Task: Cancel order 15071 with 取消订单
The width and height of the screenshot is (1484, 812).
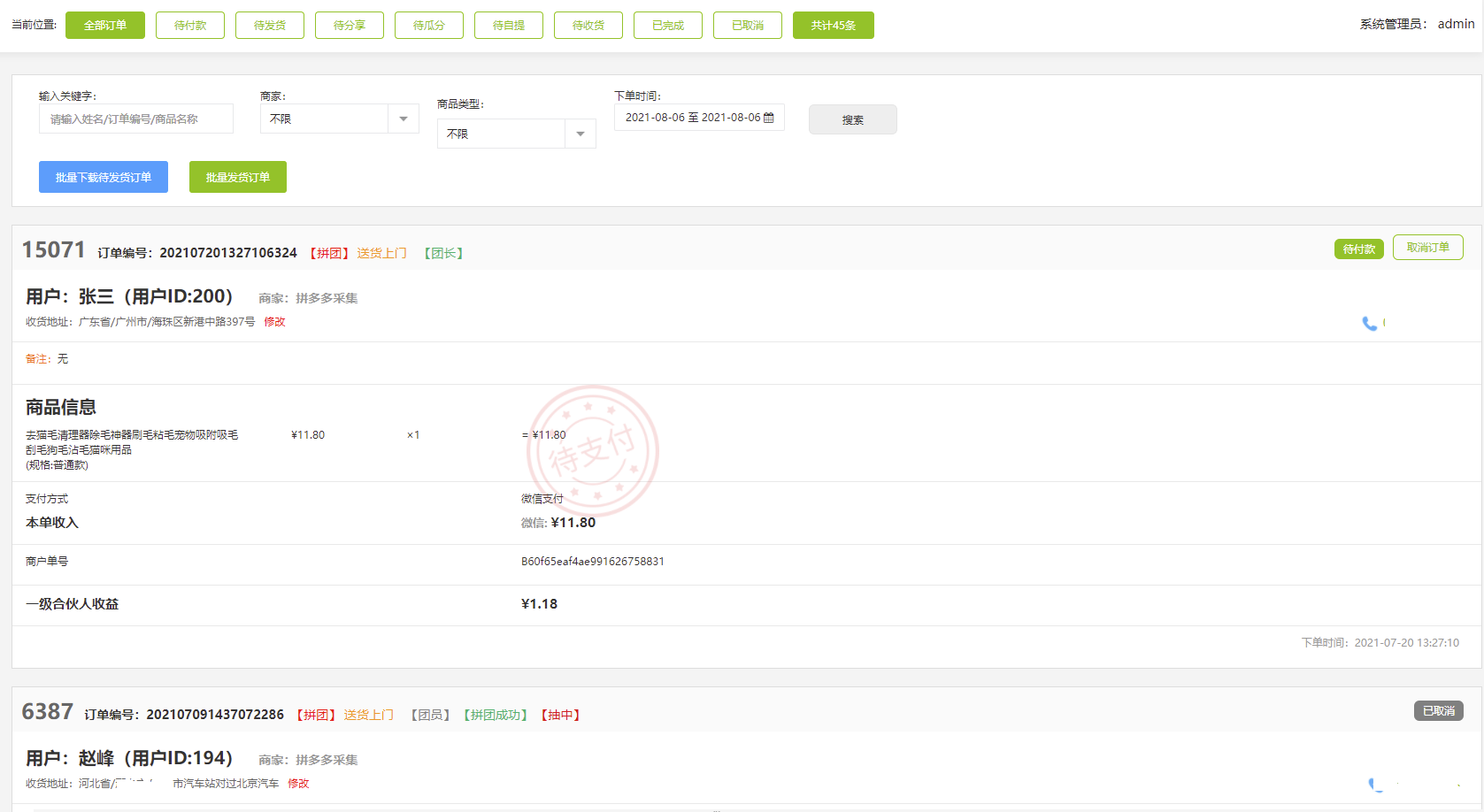Action: coord(1427,248)
